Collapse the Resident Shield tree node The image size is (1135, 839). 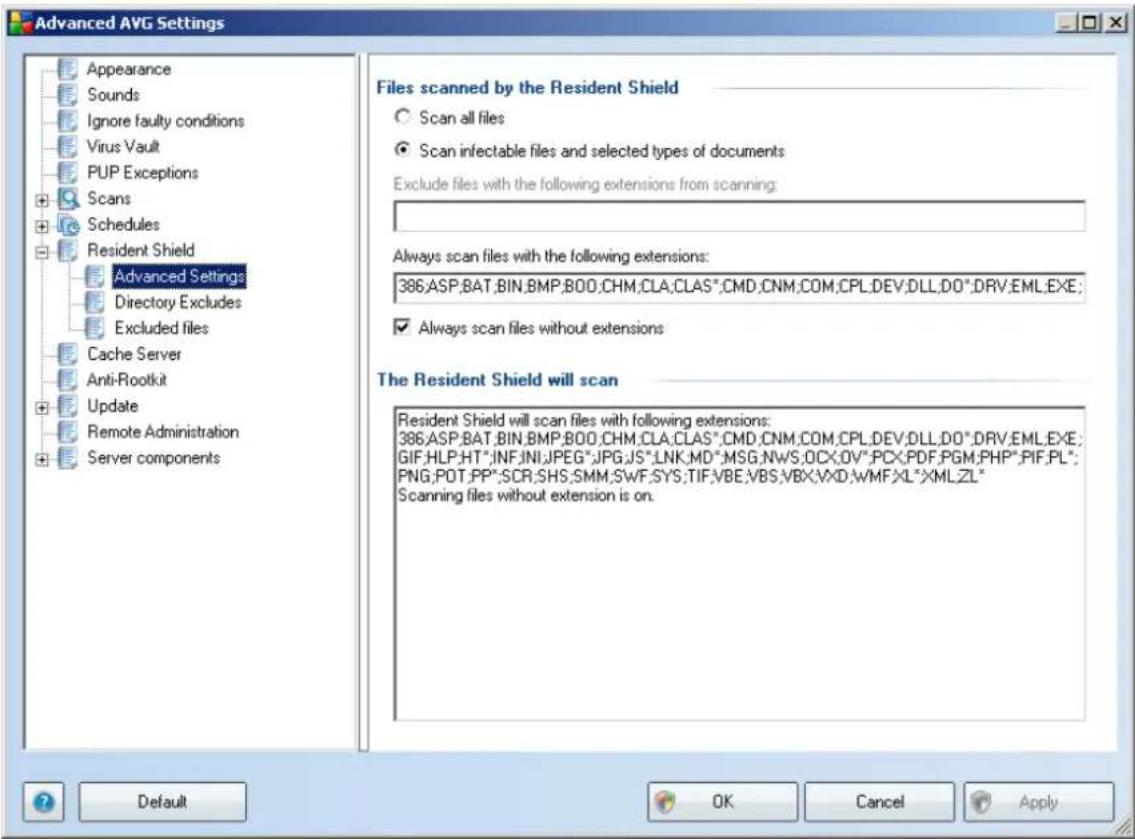click(42, 252)
